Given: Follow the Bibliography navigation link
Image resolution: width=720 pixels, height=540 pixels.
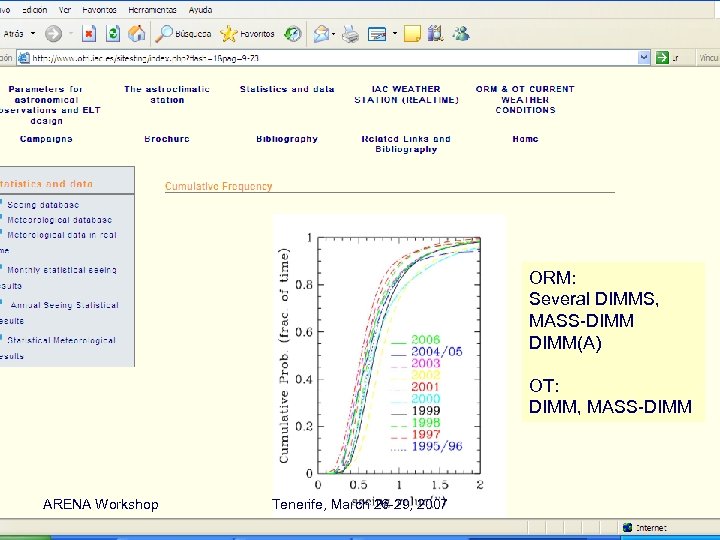Looking at the screenshot, I should [287, 139].
